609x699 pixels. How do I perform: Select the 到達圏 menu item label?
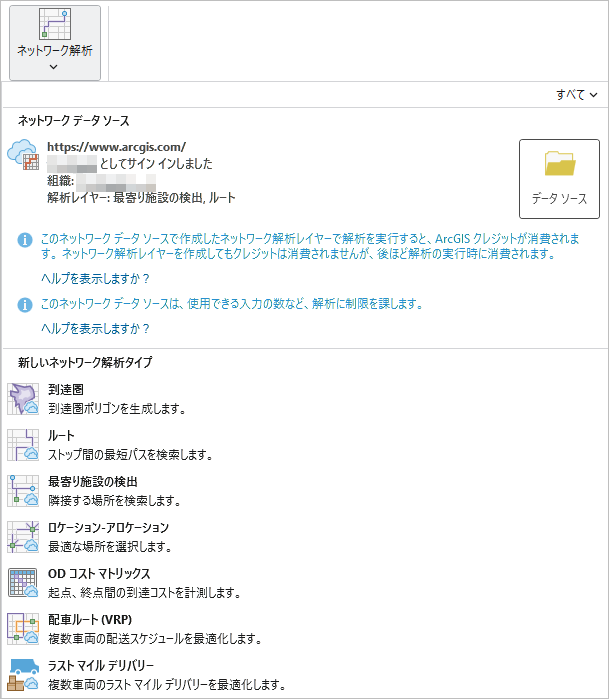point(65,390)
